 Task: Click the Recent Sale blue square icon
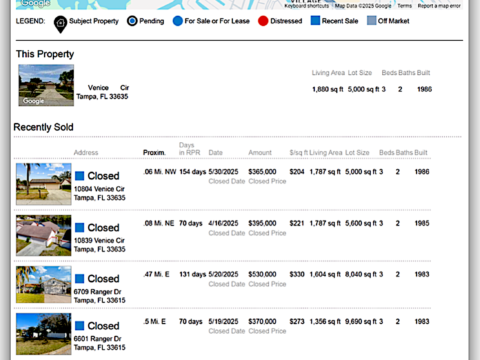(315, 21)
